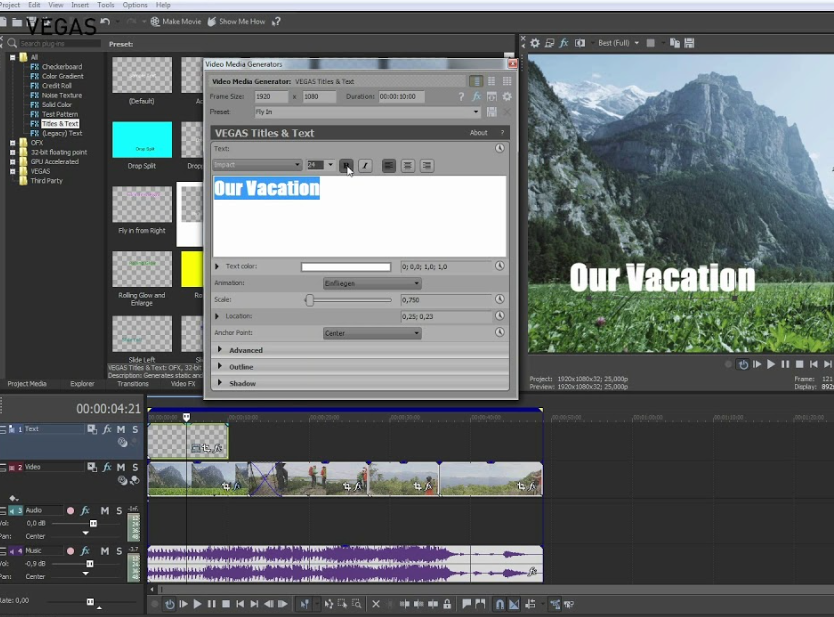This screenshot has width=834, height=617.
Task: Solo the Music track
Action: [x=119, y=551]
